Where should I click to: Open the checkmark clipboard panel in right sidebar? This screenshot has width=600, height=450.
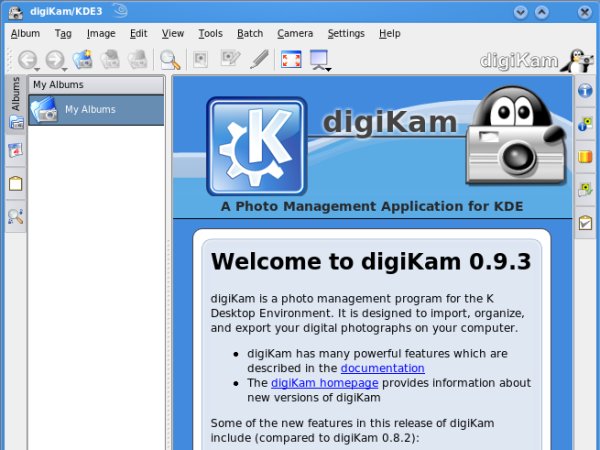click(x=585, y=222)
